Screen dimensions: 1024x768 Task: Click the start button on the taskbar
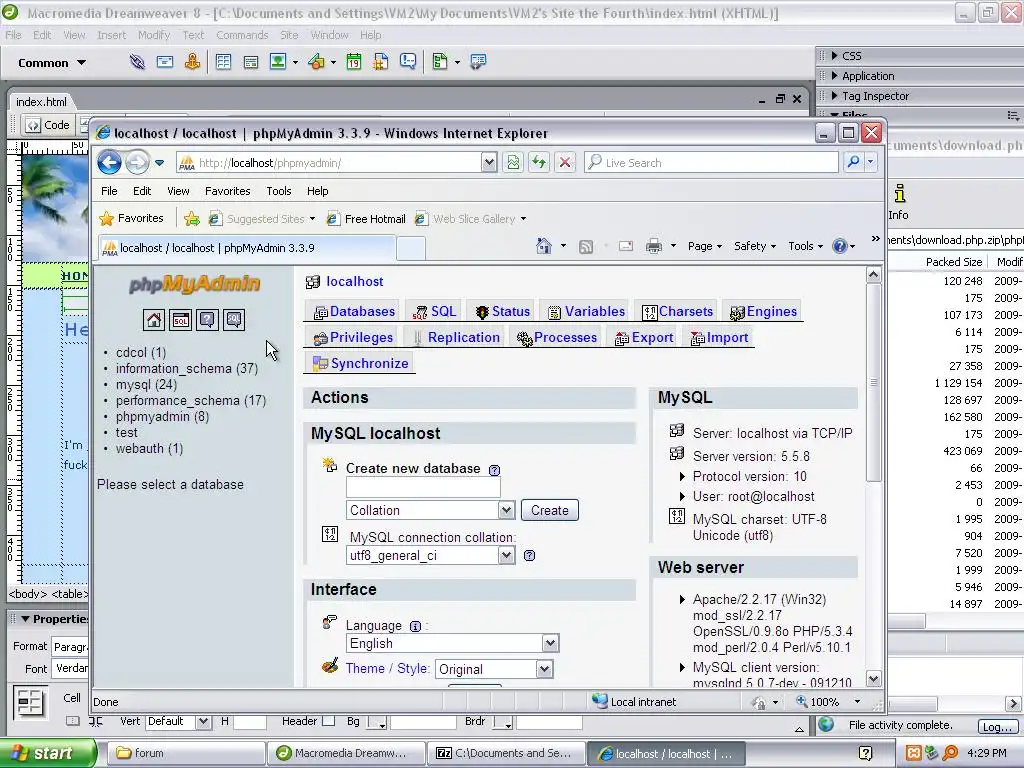(47, 753)
